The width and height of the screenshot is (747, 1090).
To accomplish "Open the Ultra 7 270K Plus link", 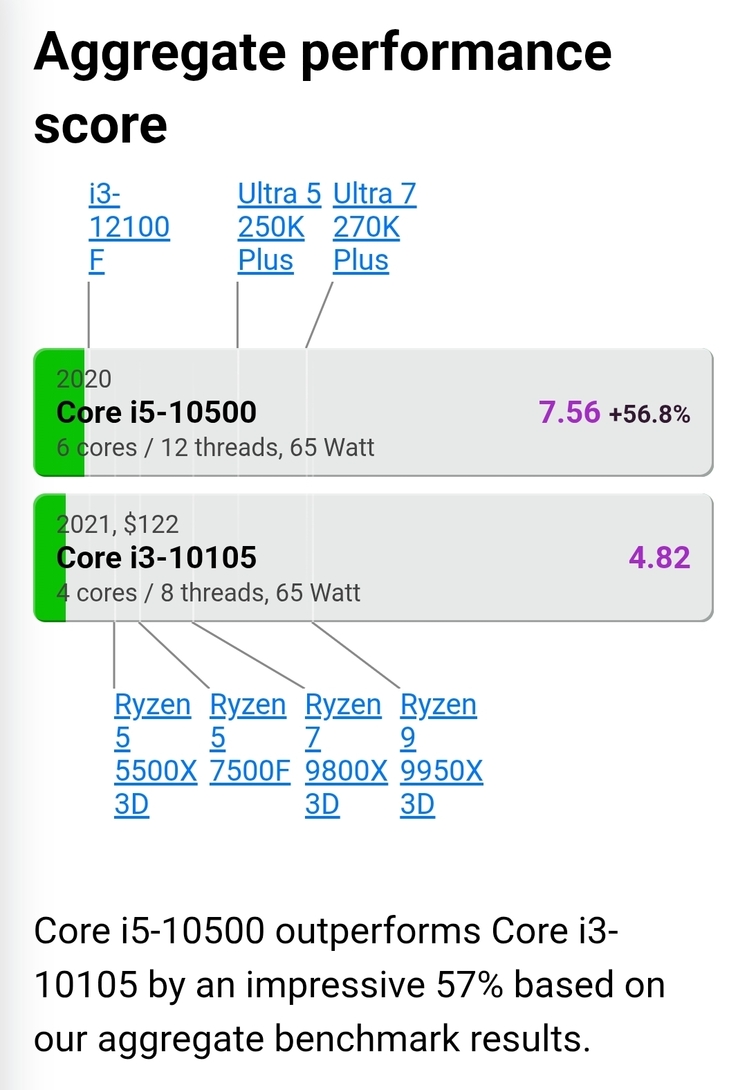I will click(x=375, y=227).
